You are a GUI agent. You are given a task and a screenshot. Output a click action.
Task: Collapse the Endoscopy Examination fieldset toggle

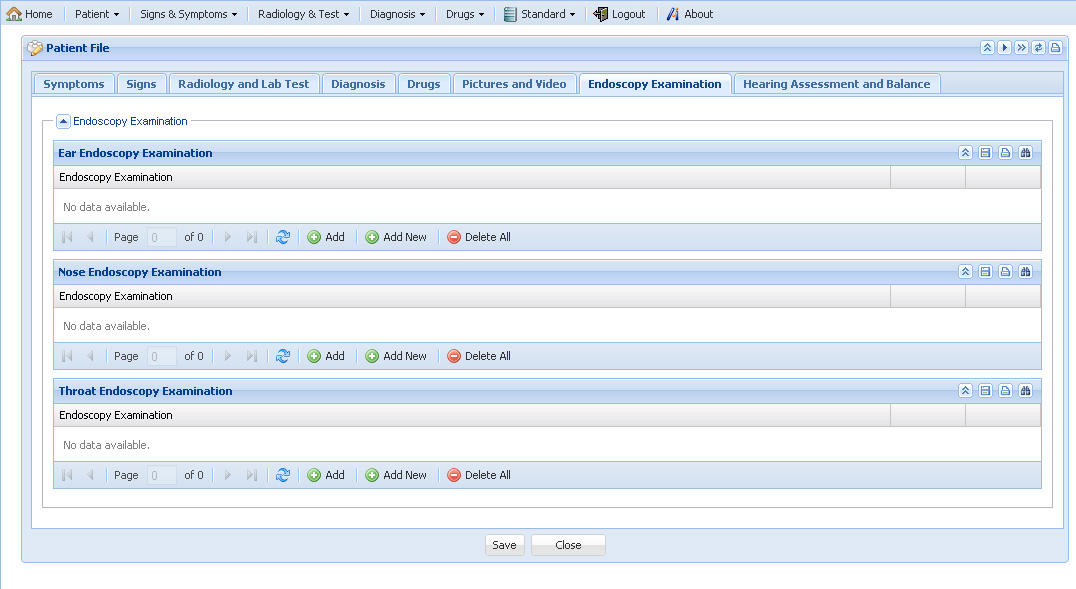pyautogui.click(x=63, y=122)
